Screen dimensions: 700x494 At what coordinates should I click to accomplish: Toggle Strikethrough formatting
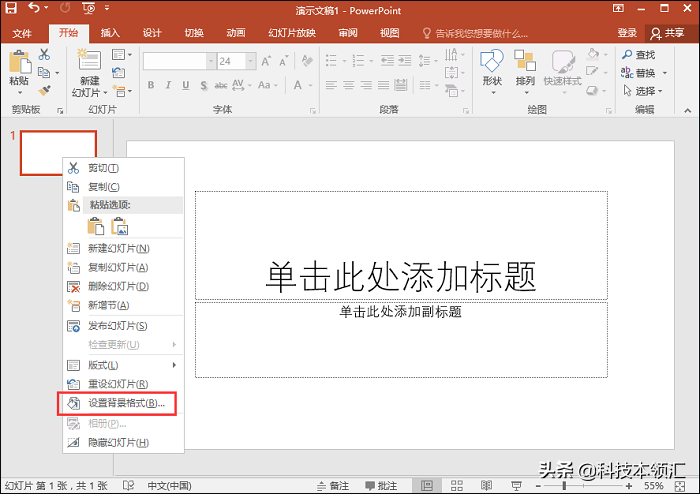[x=221, y=85]
